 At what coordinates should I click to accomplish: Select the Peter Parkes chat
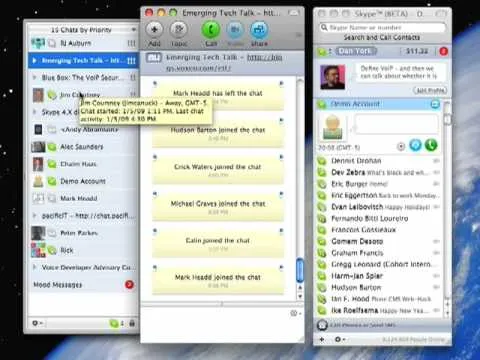pos(83,233)
